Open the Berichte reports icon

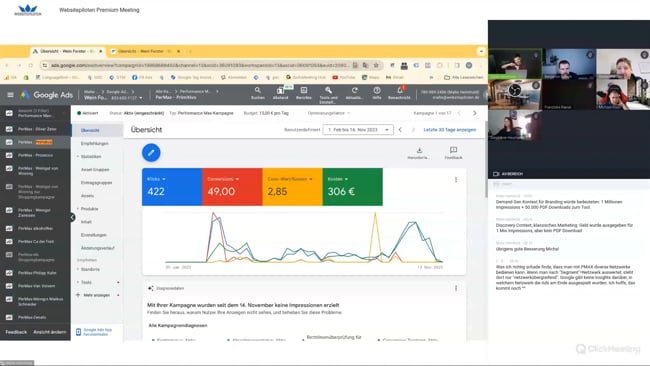[x=303, y=93]
